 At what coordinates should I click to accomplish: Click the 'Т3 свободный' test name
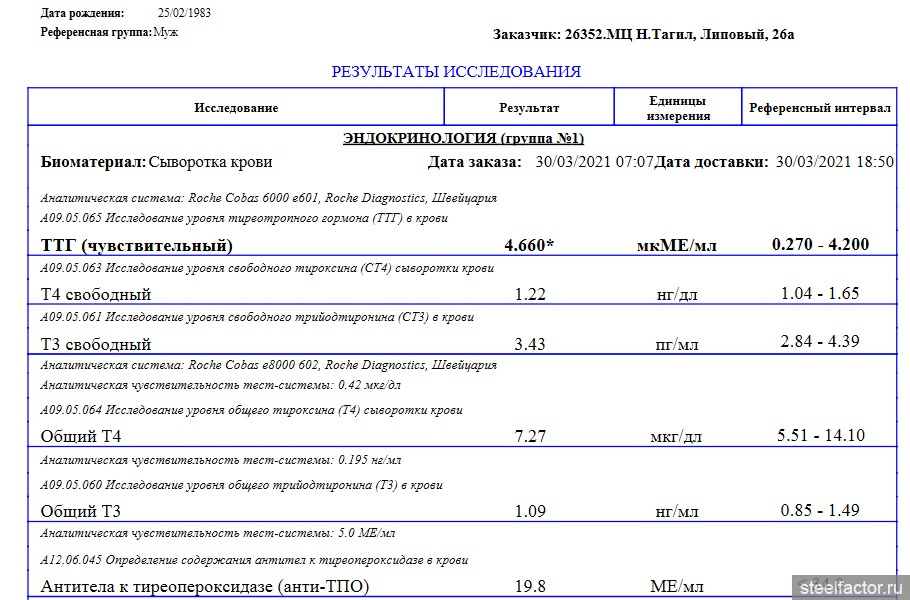pyautogui.click(x=96, y=344)
